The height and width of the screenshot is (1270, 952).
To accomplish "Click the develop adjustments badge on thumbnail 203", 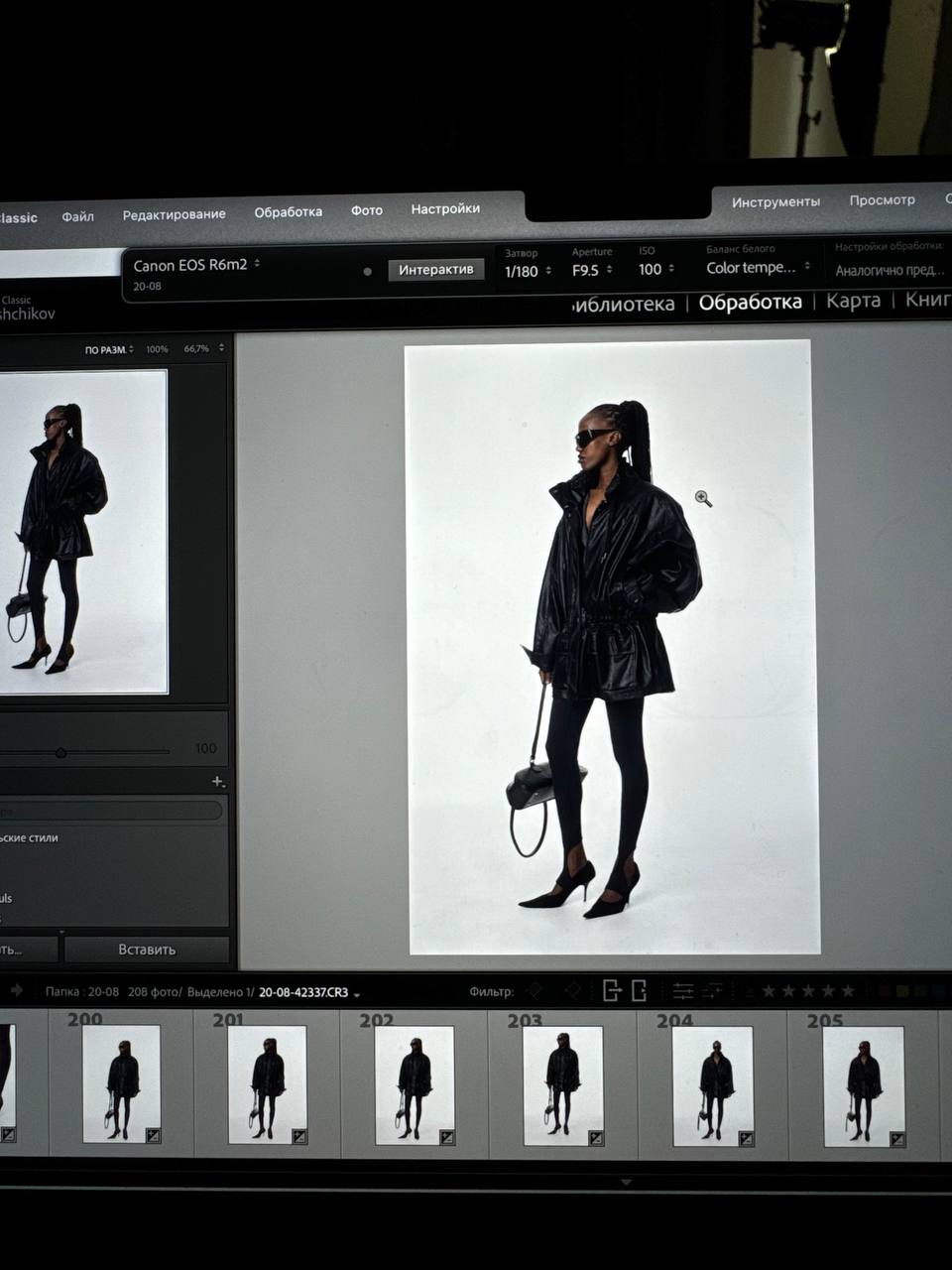I will coord(595,1138).
